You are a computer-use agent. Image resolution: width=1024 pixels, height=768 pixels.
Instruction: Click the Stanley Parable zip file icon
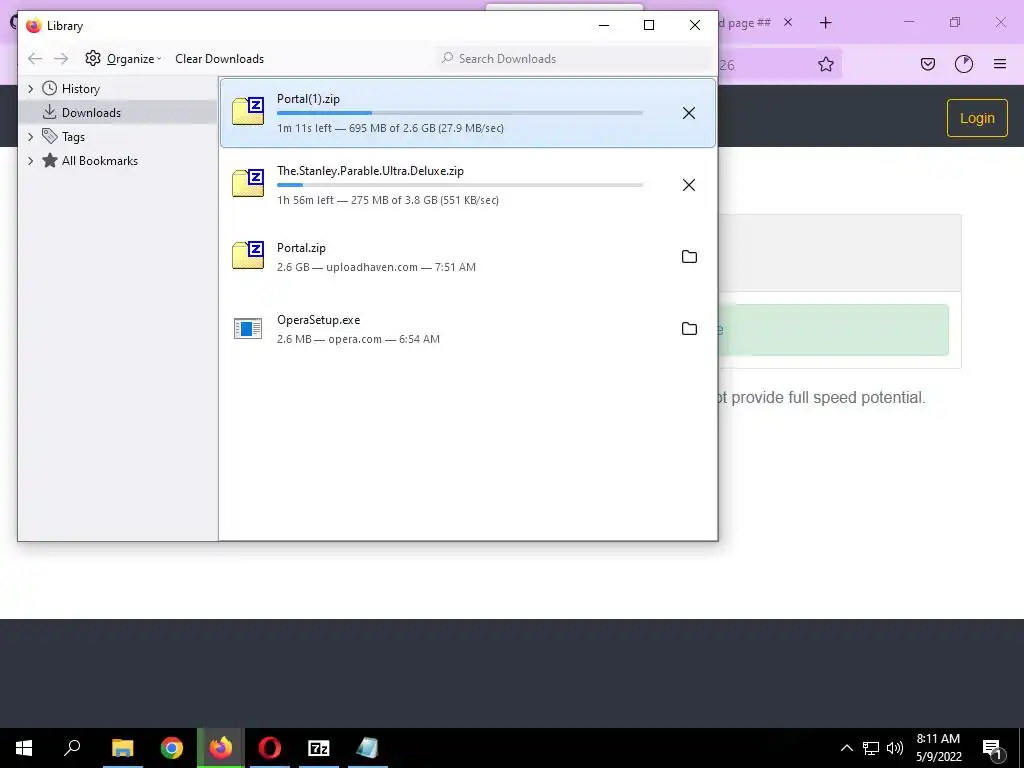(x=248, y=183)
